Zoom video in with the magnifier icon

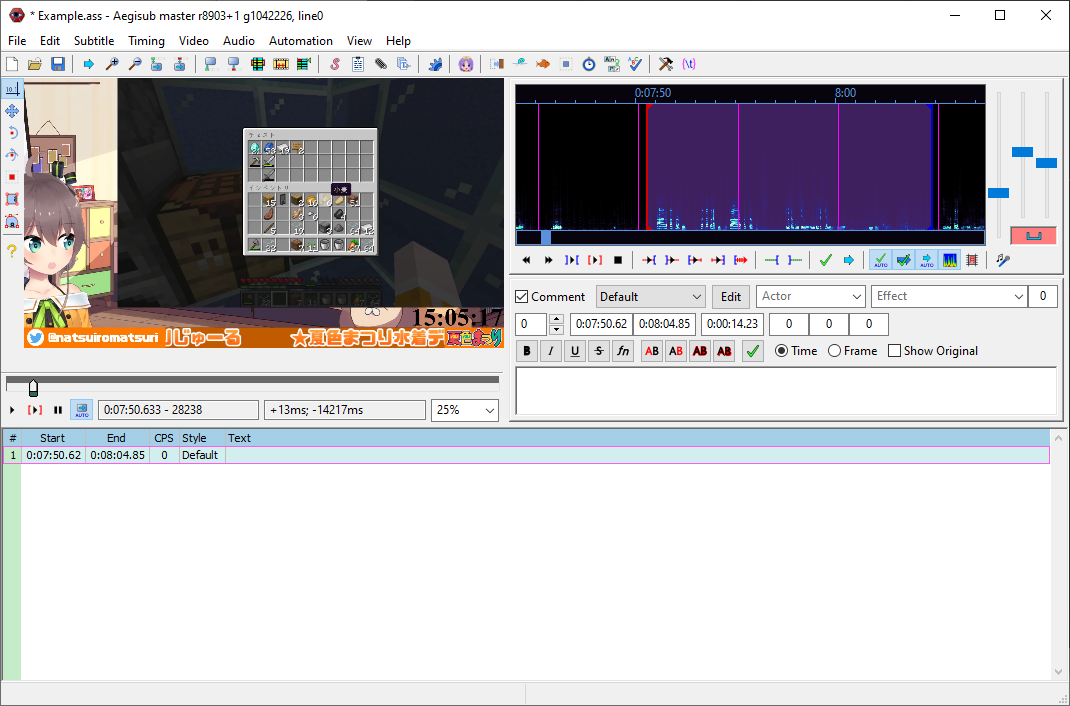click(x=112, y=64)
